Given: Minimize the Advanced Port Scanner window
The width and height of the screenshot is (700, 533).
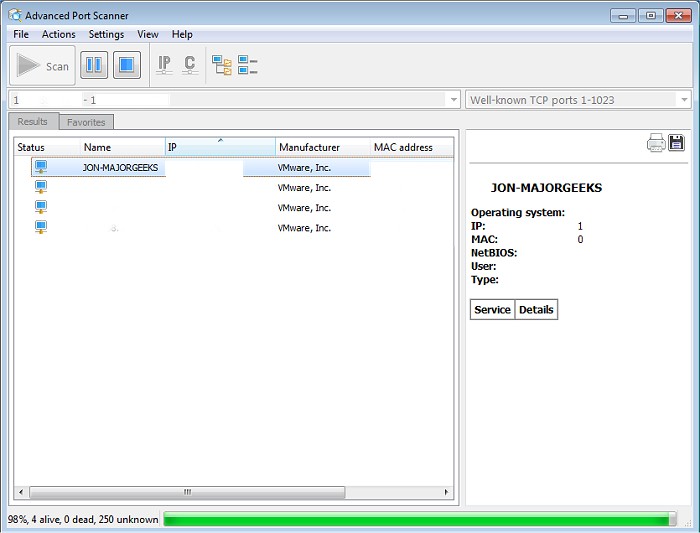Looking at the screenshot, I should (x=623, y=16).
